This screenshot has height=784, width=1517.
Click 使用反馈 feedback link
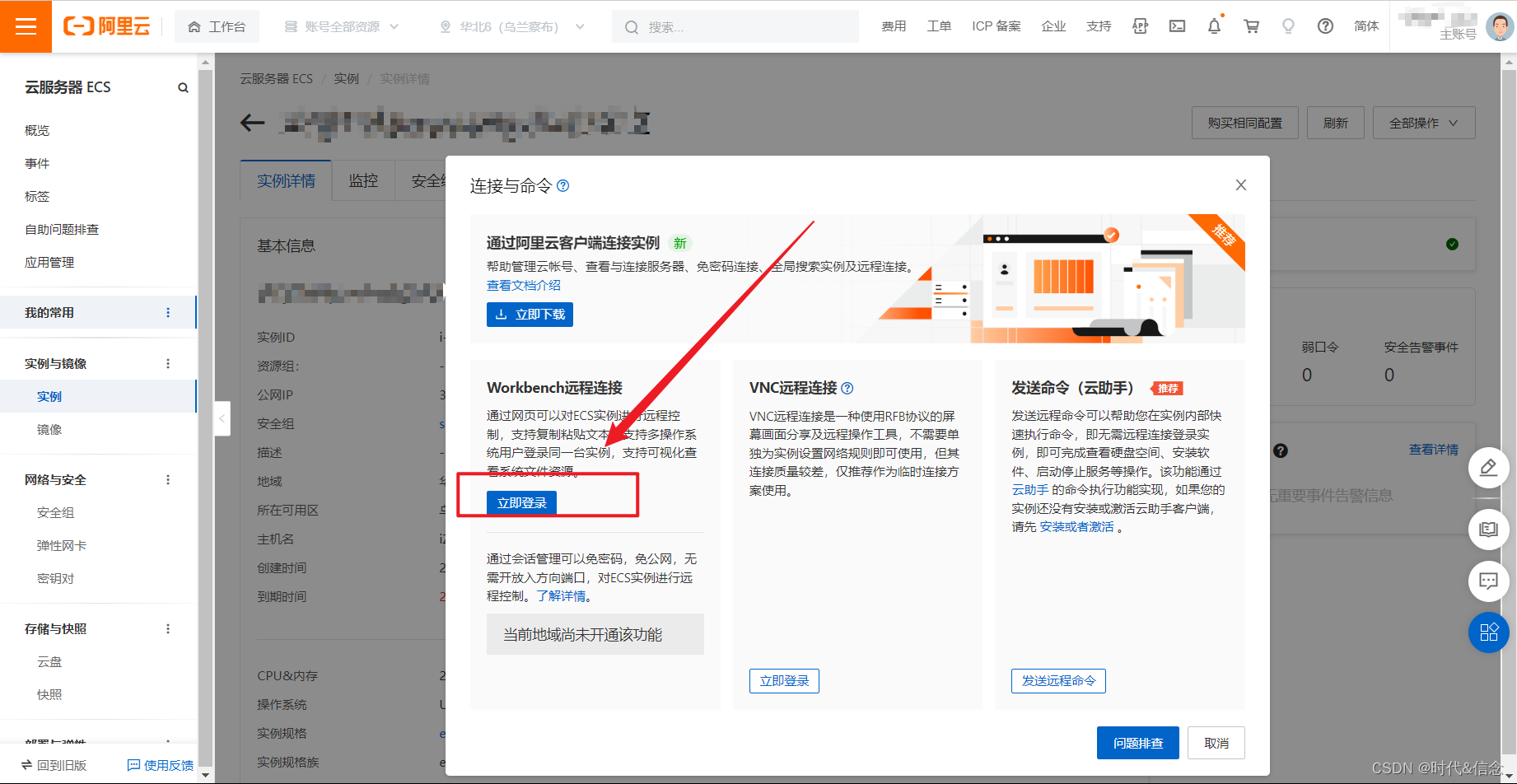coord(161,765)
